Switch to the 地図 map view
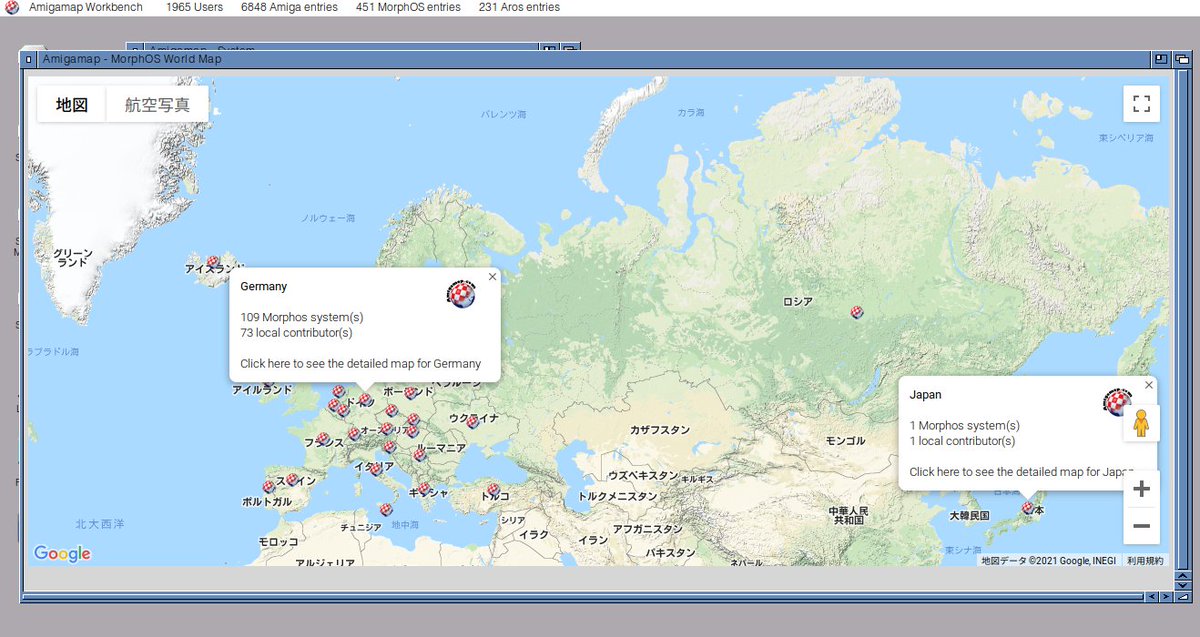 (x=72, y=104)
